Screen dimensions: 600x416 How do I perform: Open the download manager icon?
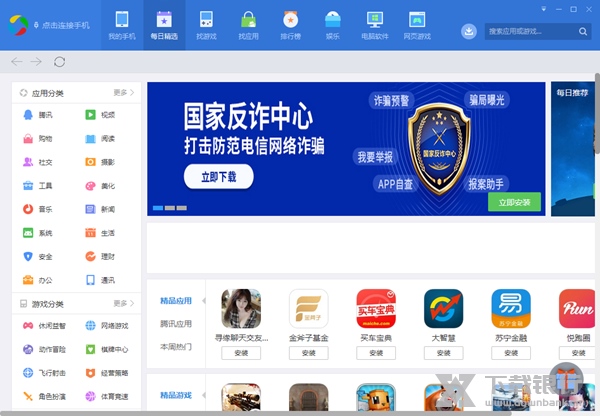469,31
